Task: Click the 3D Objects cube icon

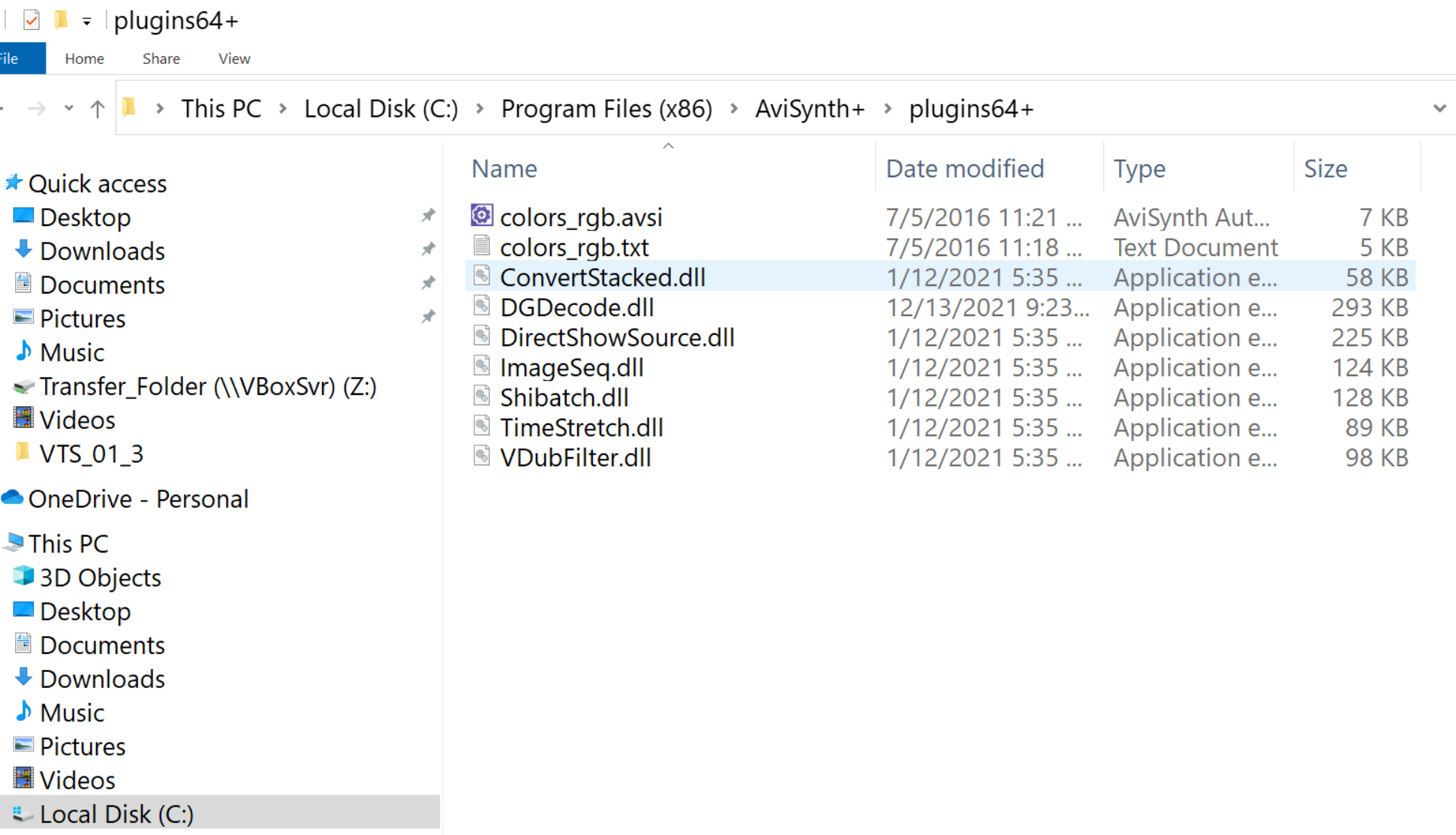Action: 23,576
